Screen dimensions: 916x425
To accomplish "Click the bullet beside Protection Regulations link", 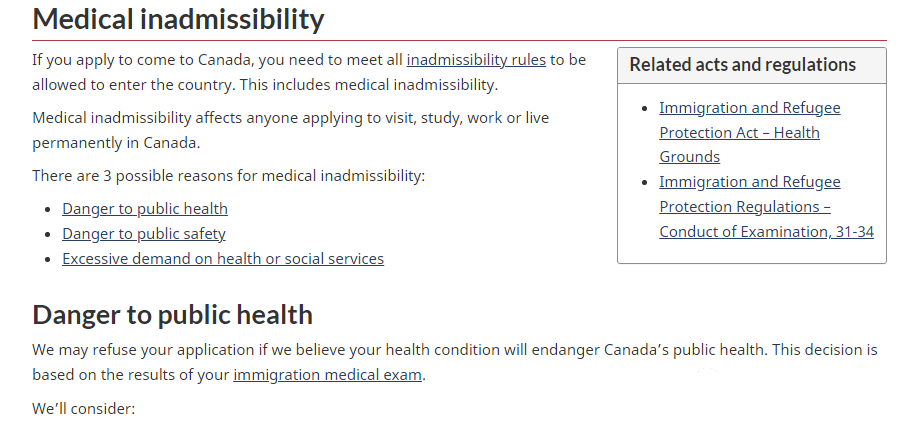I will [645, 182].
